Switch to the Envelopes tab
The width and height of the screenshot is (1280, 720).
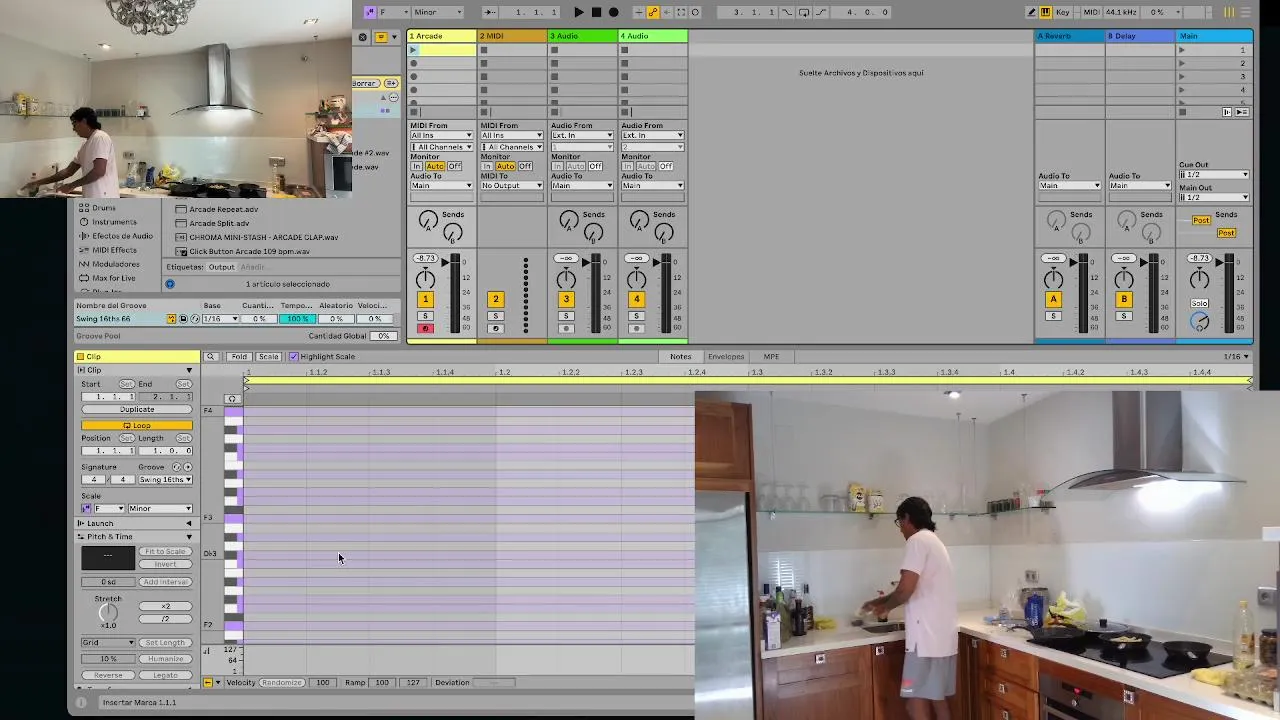coord(726,357)
